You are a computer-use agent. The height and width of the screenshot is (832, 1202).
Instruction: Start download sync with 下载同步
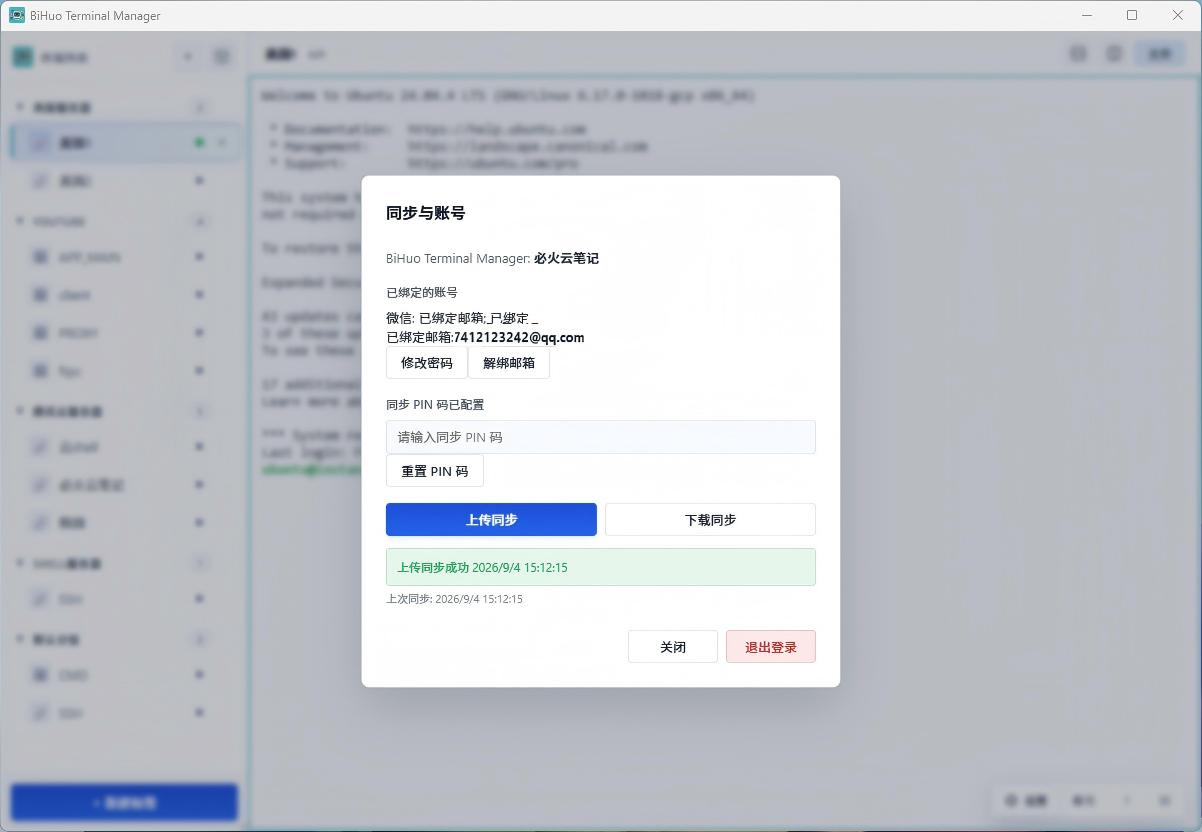point(711,520)
